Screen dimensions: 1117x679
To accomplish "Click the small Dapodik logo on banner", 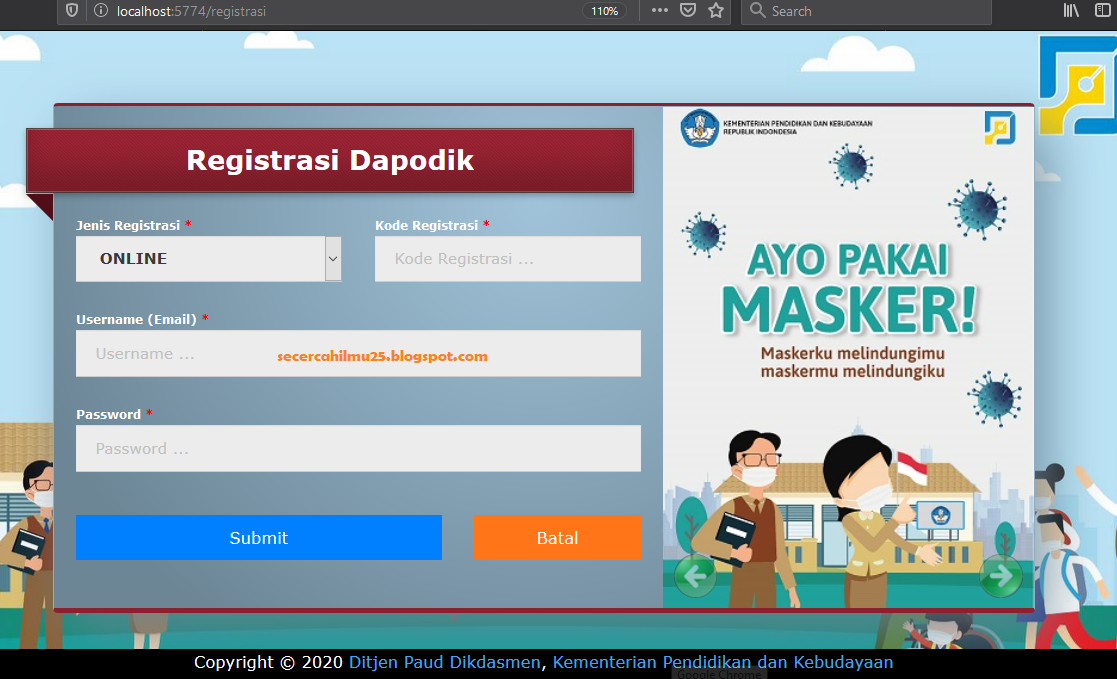I will [x=999, y=128].
